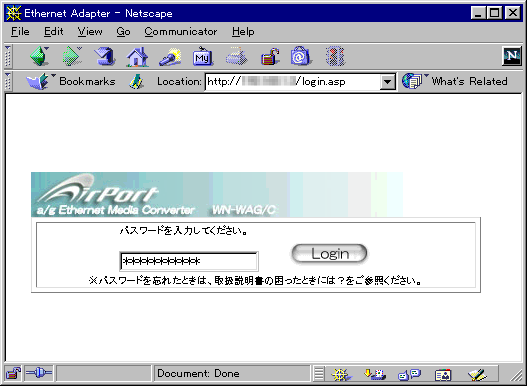
Task: Open the View menu
Action: (x=90, y=32)
